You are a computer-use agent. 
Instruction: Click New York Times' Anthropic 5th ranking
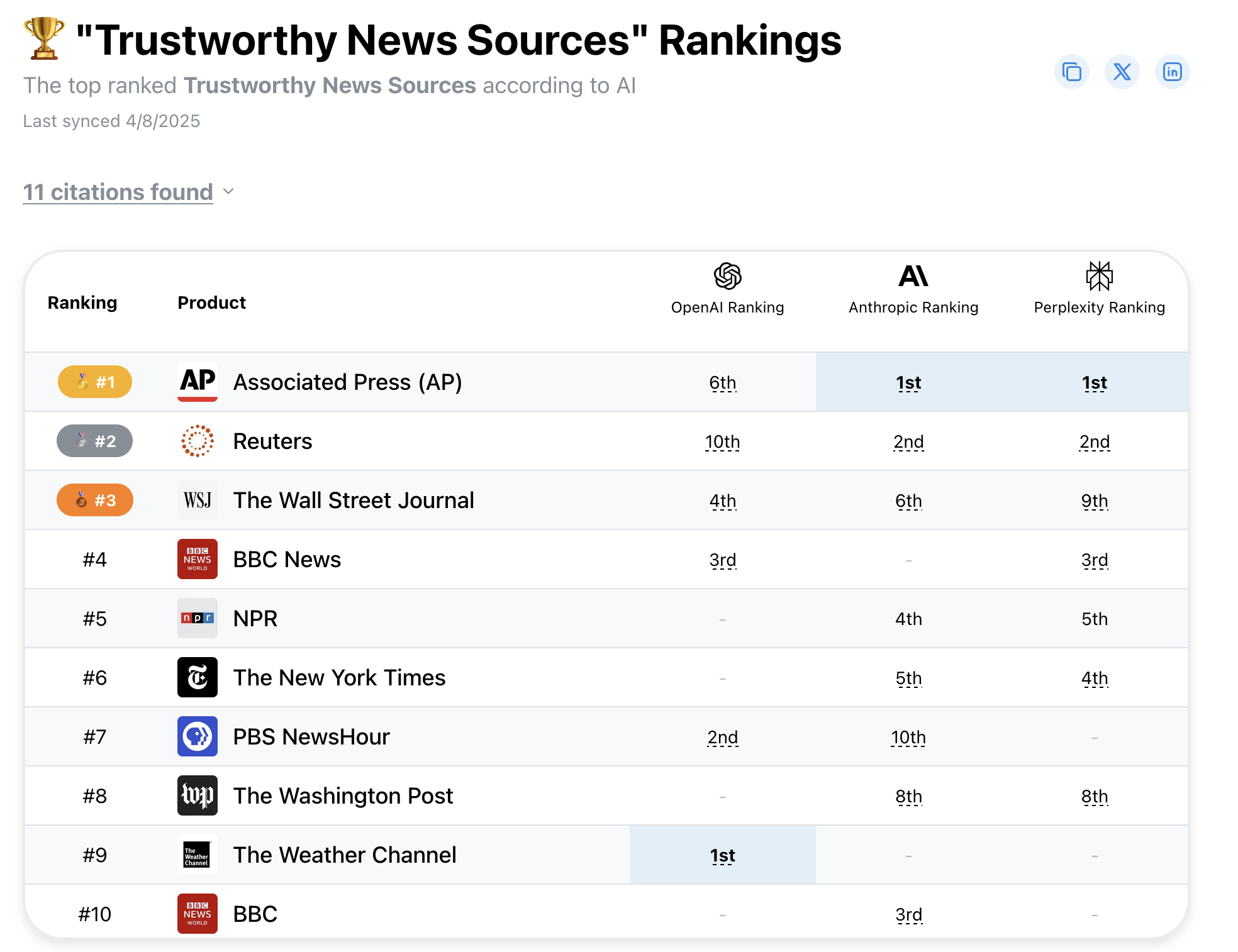pos(908,678)
